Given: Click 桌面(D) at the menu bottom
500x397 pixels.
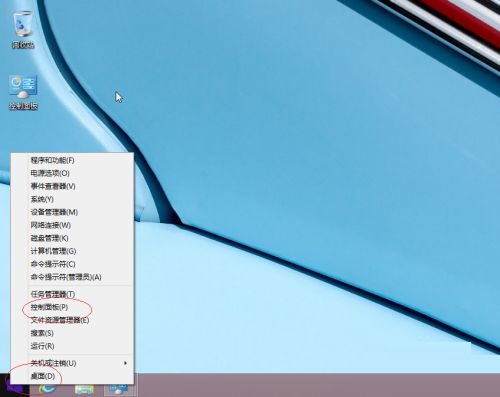Looking at the screenshot, I should [43, 376].
